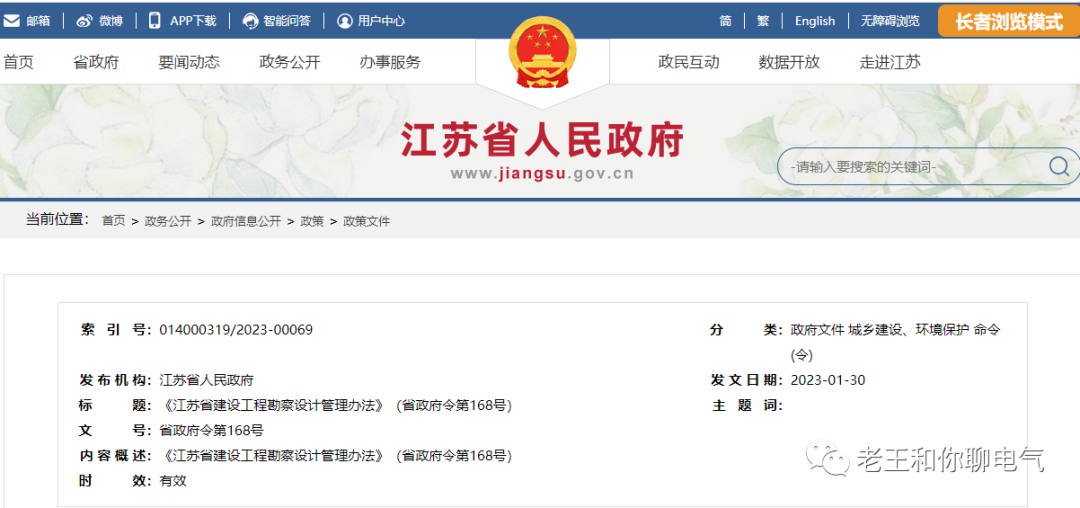The image size is (1080, 508).
Task: Click the APP下载 phone icon
Action: pyautogui.click(x=155, y=20)
